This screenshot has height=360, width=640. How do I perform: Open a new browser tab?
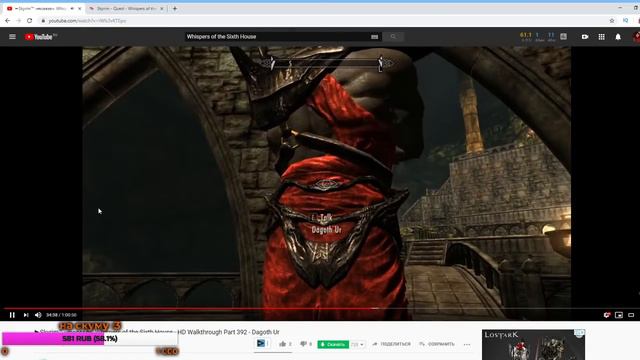175,8
